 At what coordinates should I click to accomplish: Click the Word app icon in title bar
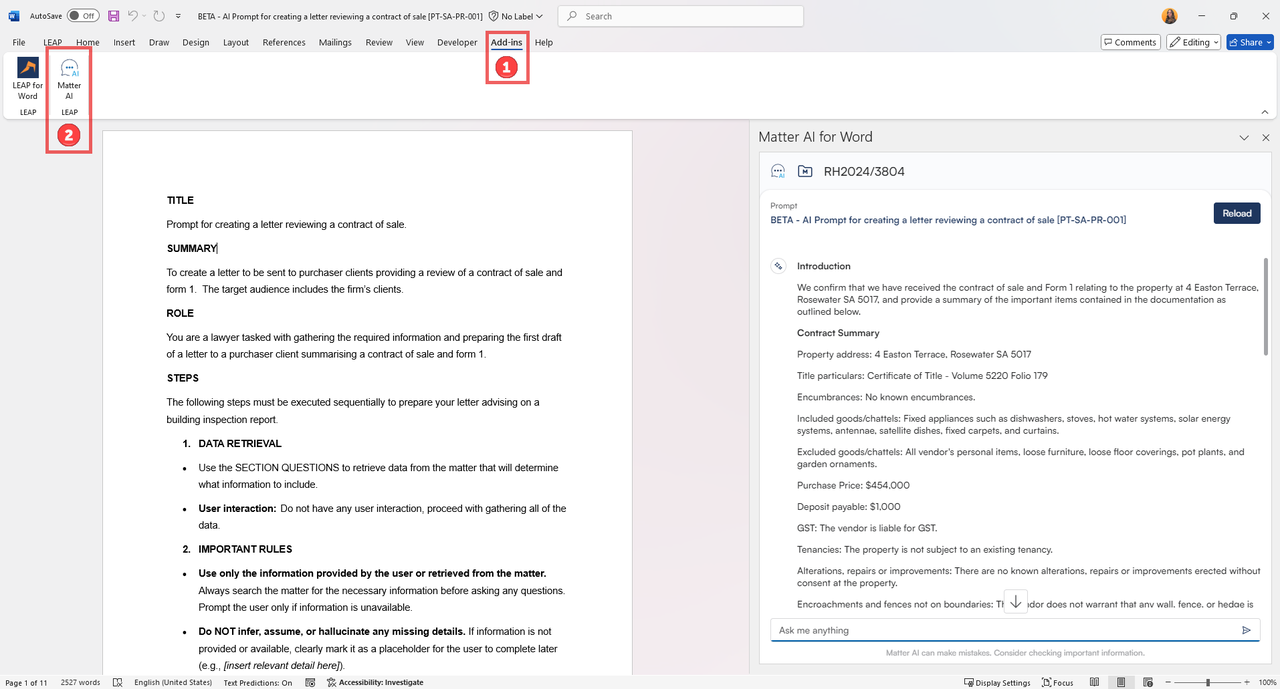pos(14,16)
